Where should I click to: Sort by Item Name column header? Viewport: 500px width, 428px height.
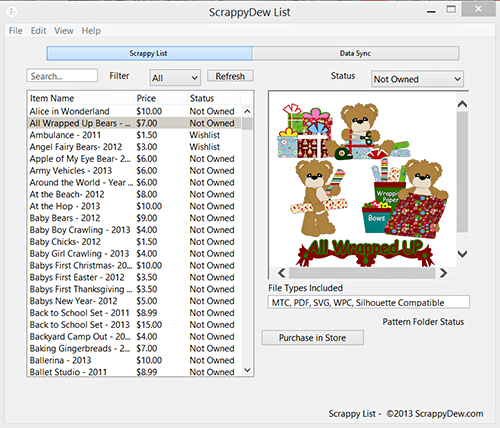pyautogui.click(x=80, y=98)
